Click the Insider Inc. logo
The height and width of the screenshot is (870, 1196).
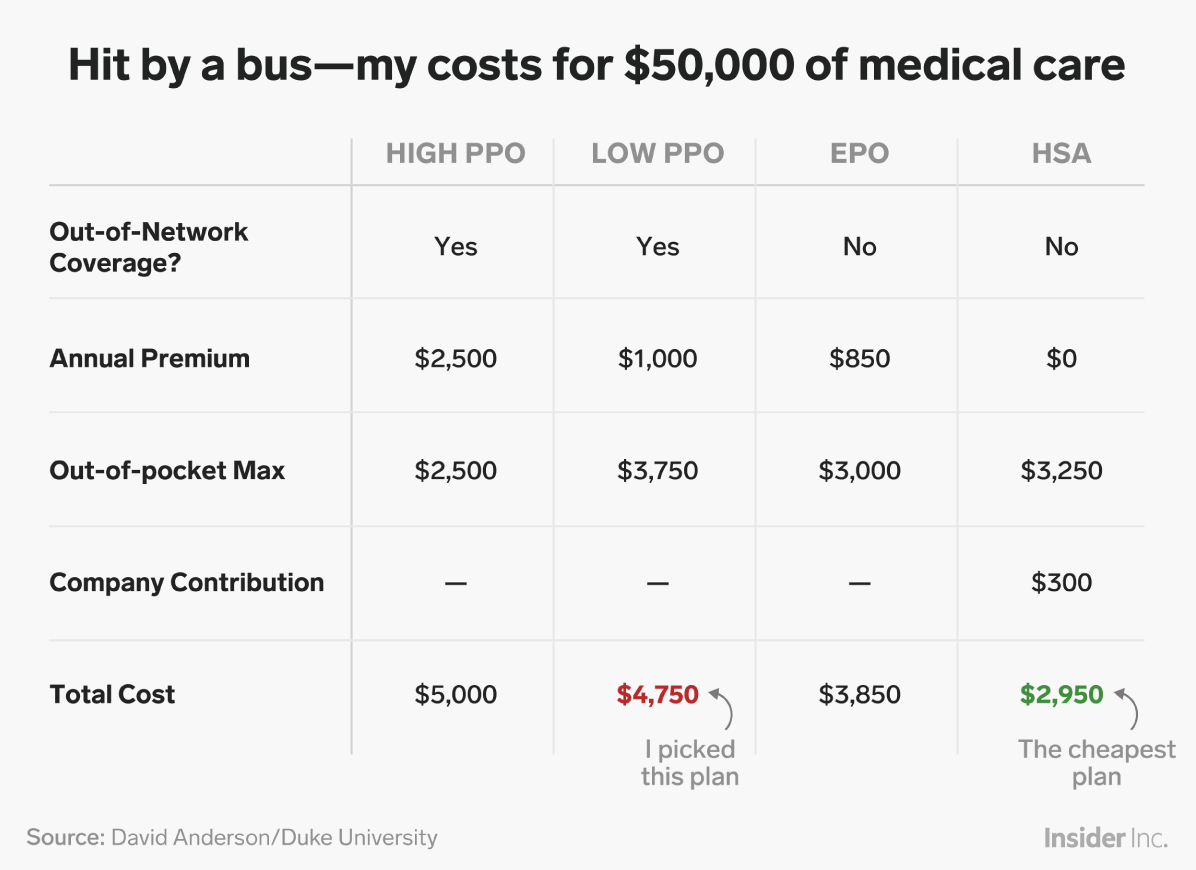tap(1105, 838)
